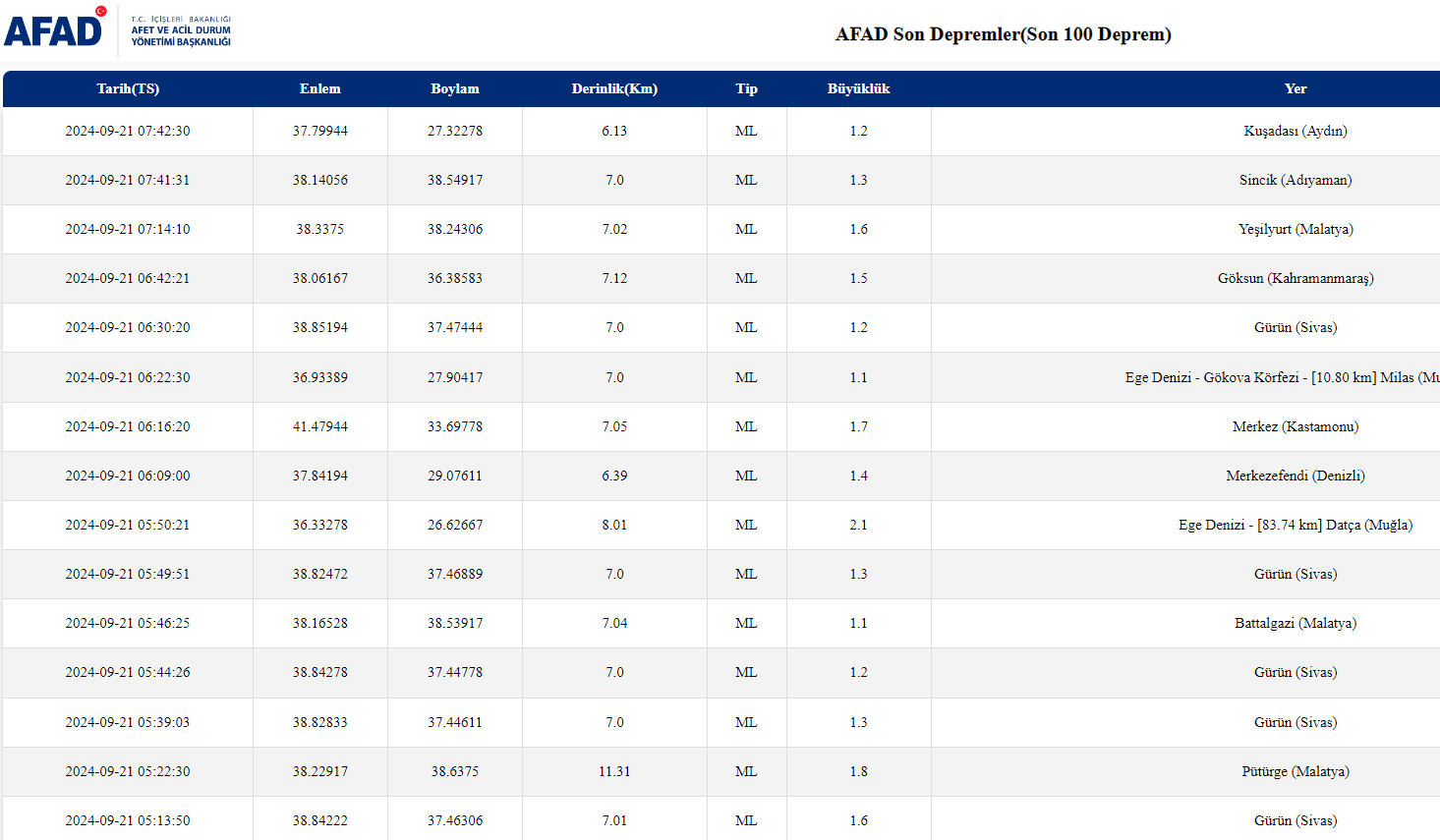Click magnitude value 1.4

(859, 476)
